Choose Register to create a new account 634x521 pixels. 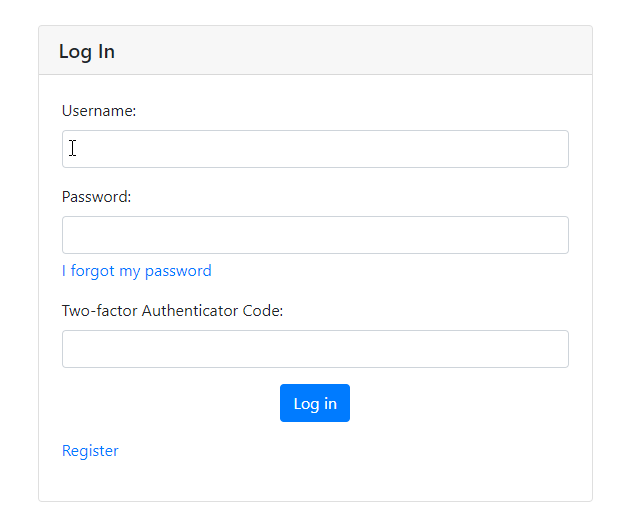pyautogui.click(x=90, y=451)
